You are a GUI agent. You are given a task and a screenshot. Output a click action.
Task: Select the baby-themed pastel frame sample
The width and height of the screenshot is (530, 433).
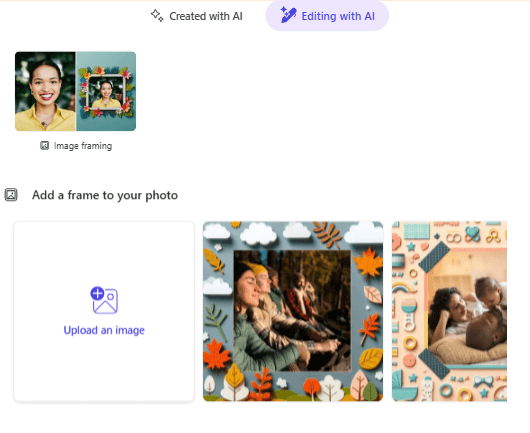point(449,311)
